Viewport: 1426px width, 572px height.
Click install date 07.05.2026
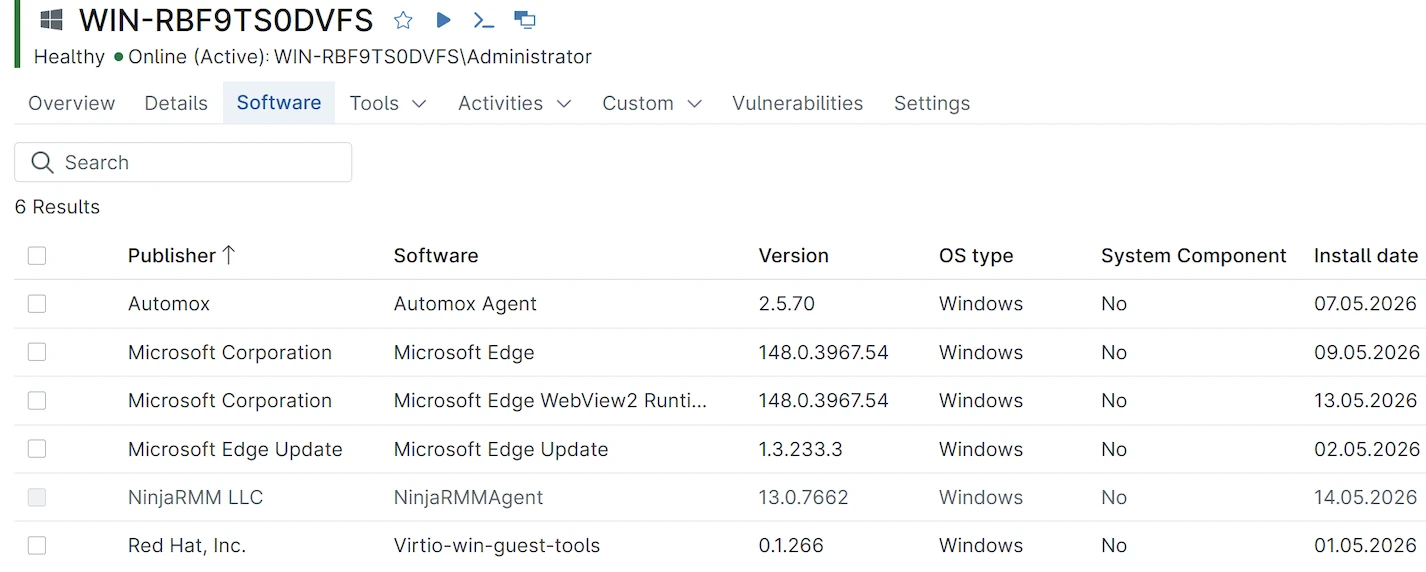point(1366,304)
